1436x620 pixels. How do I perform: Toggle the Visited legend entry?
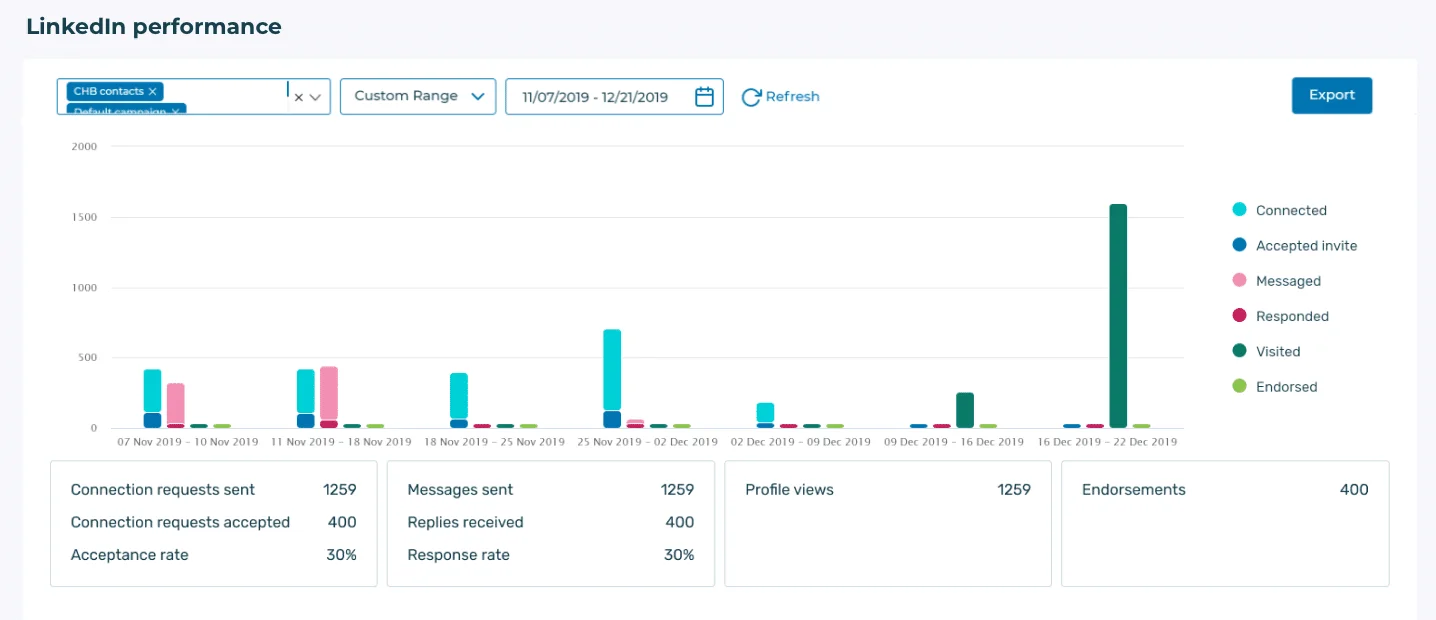[x=1267, y=351]
